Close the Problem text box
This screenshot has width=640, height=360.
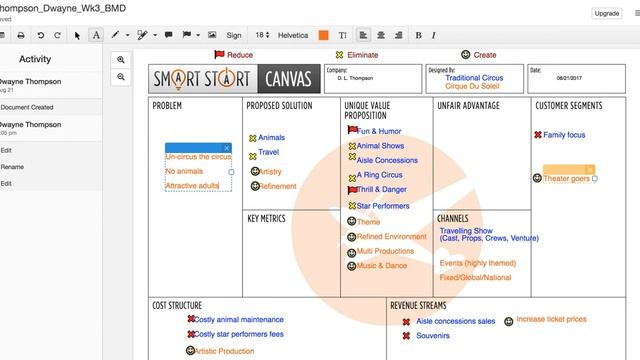click(227, 148)
